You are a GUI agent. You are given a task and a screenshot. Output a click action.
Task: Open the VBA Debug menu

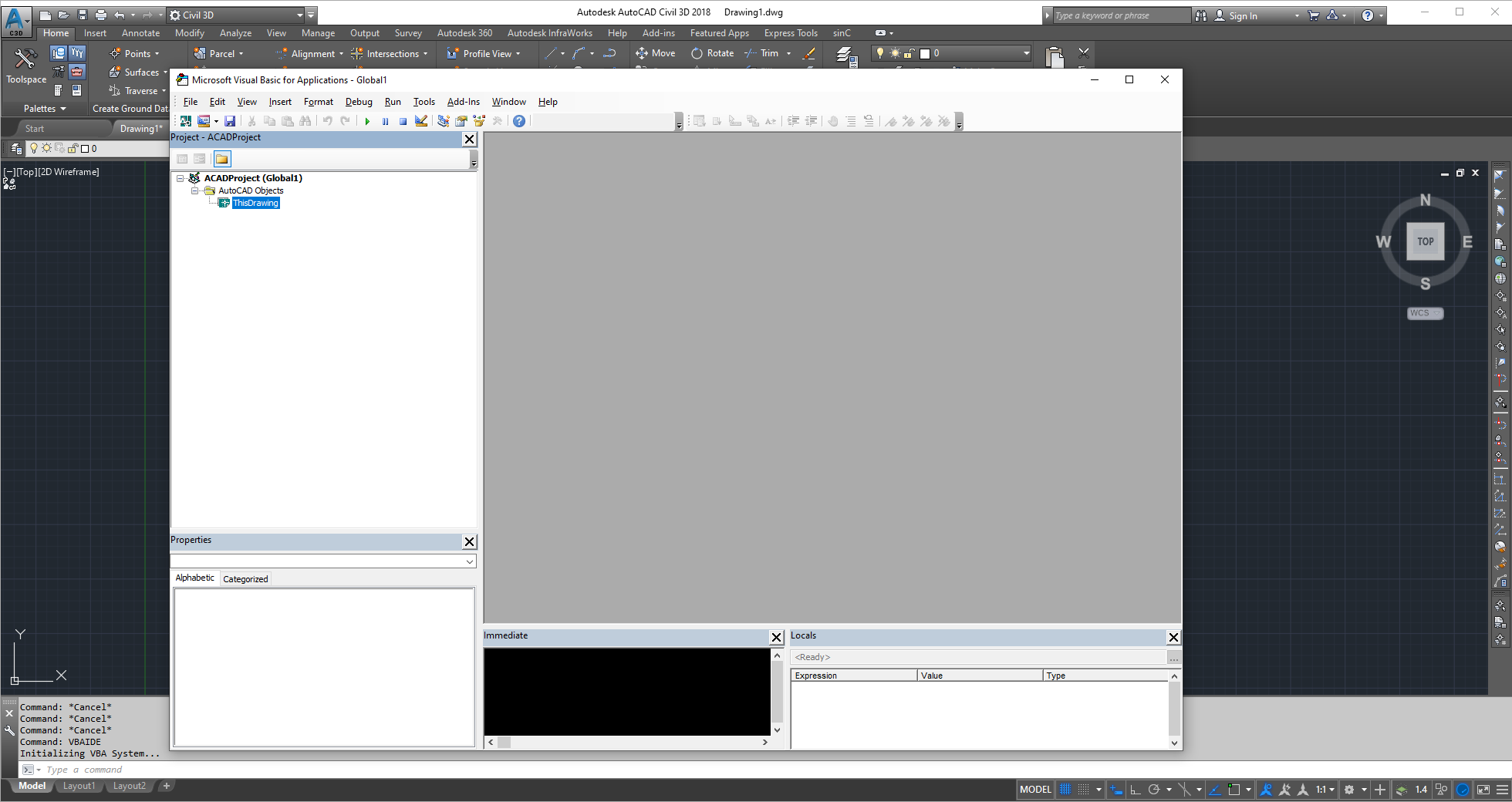[x=359, y=102]
